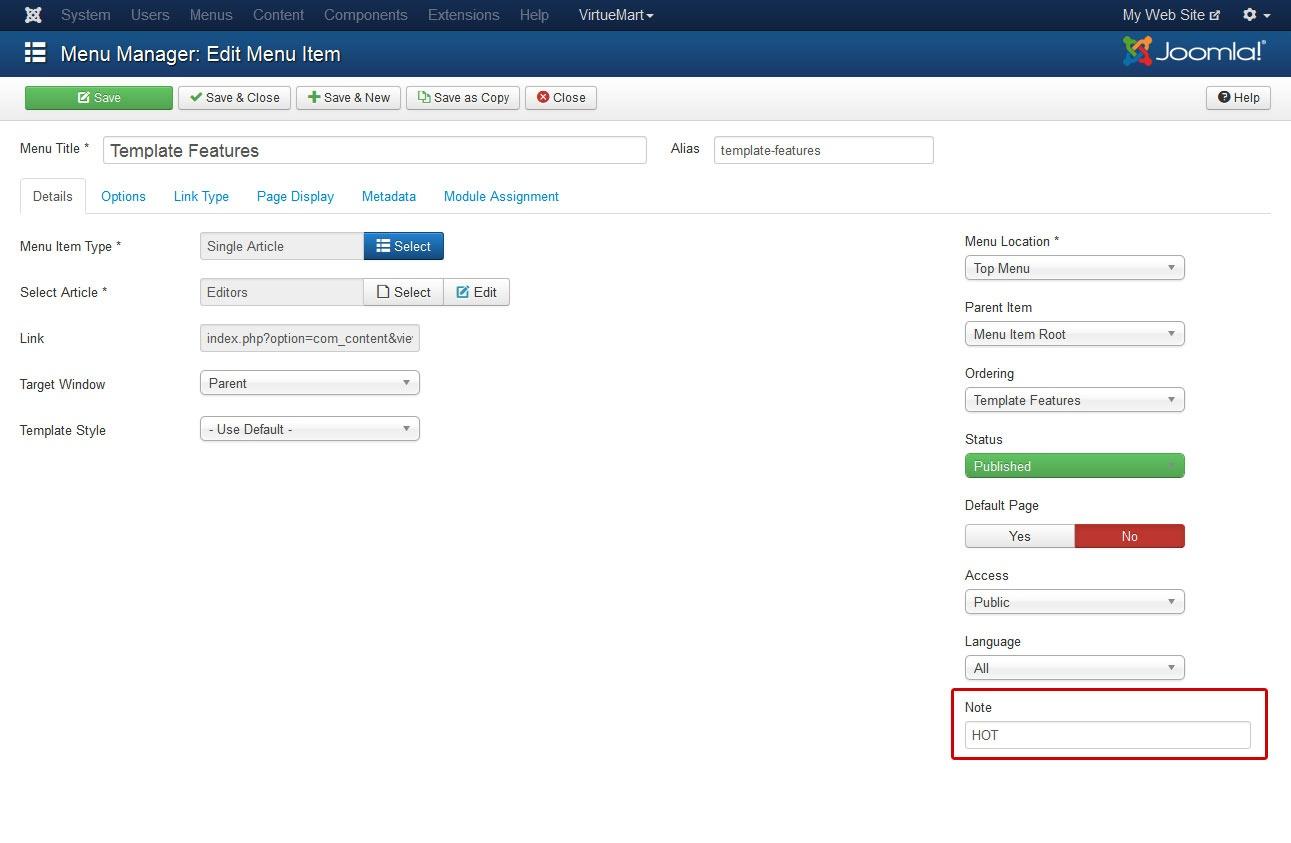1291x843 pixels.
Task: Click the Joomla logo icon in top bar
Action: [33, 15]
